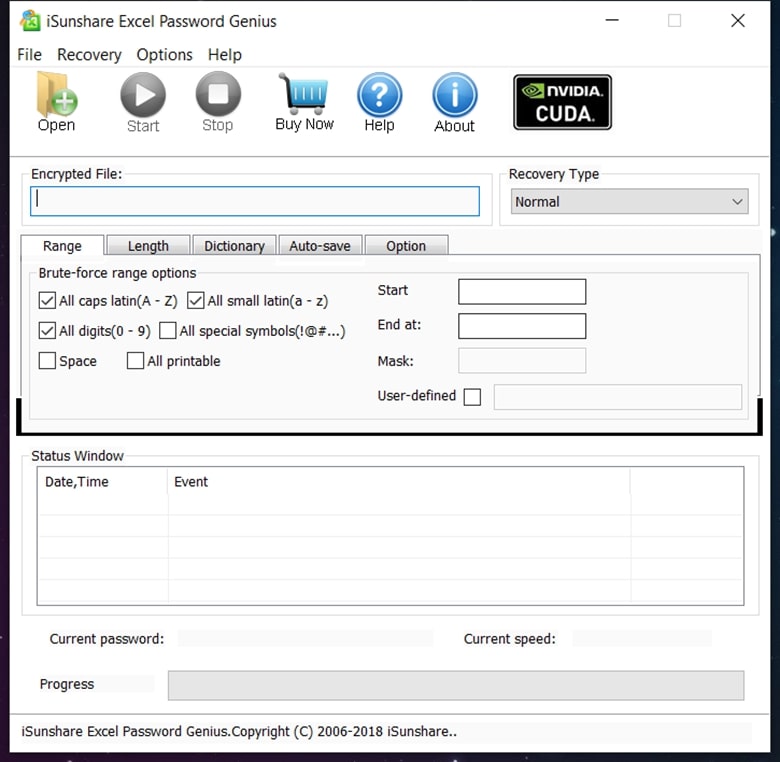Open the Buy Now shopping cart
780x762 pixels.
(304, 93)
